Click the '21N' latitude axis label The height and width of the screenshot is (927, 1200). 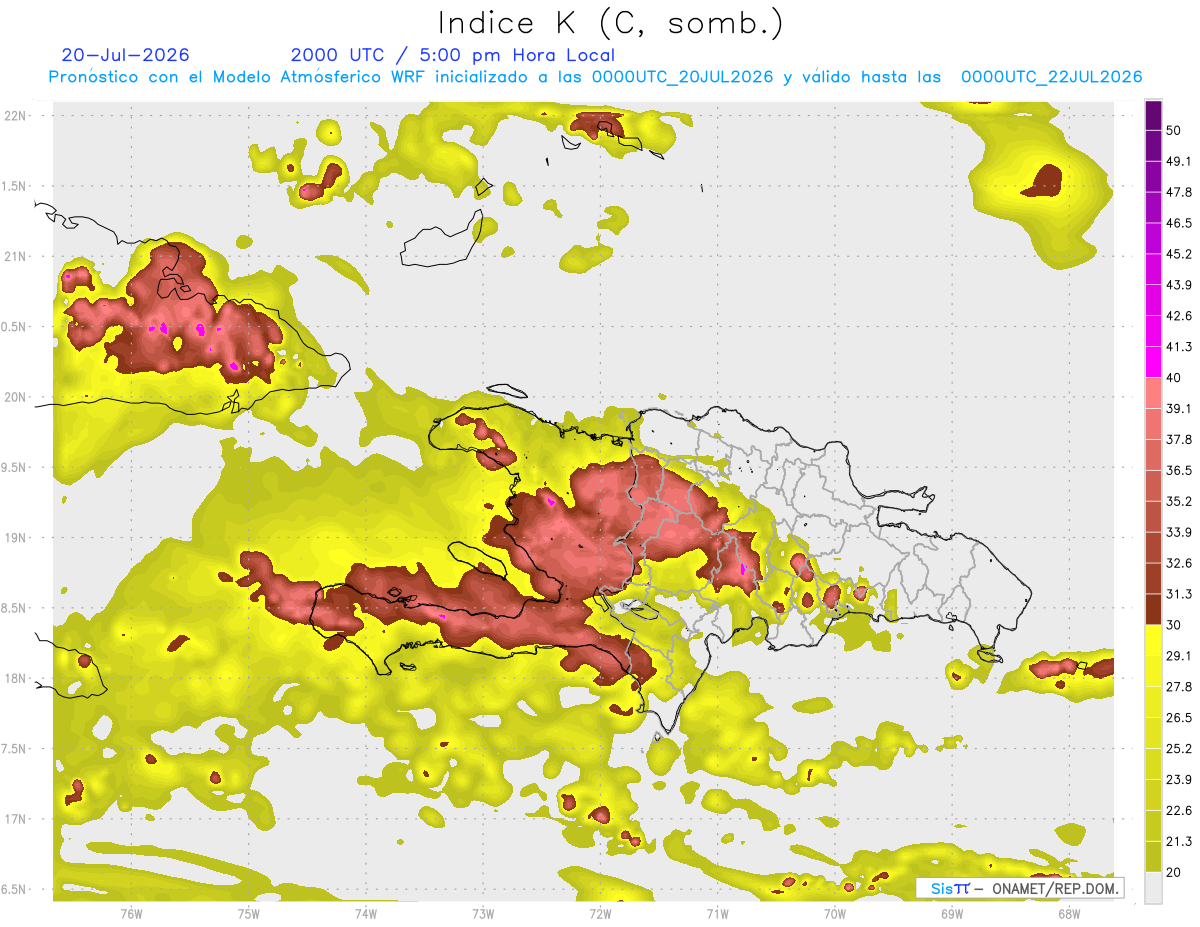[x=16, y=256]
